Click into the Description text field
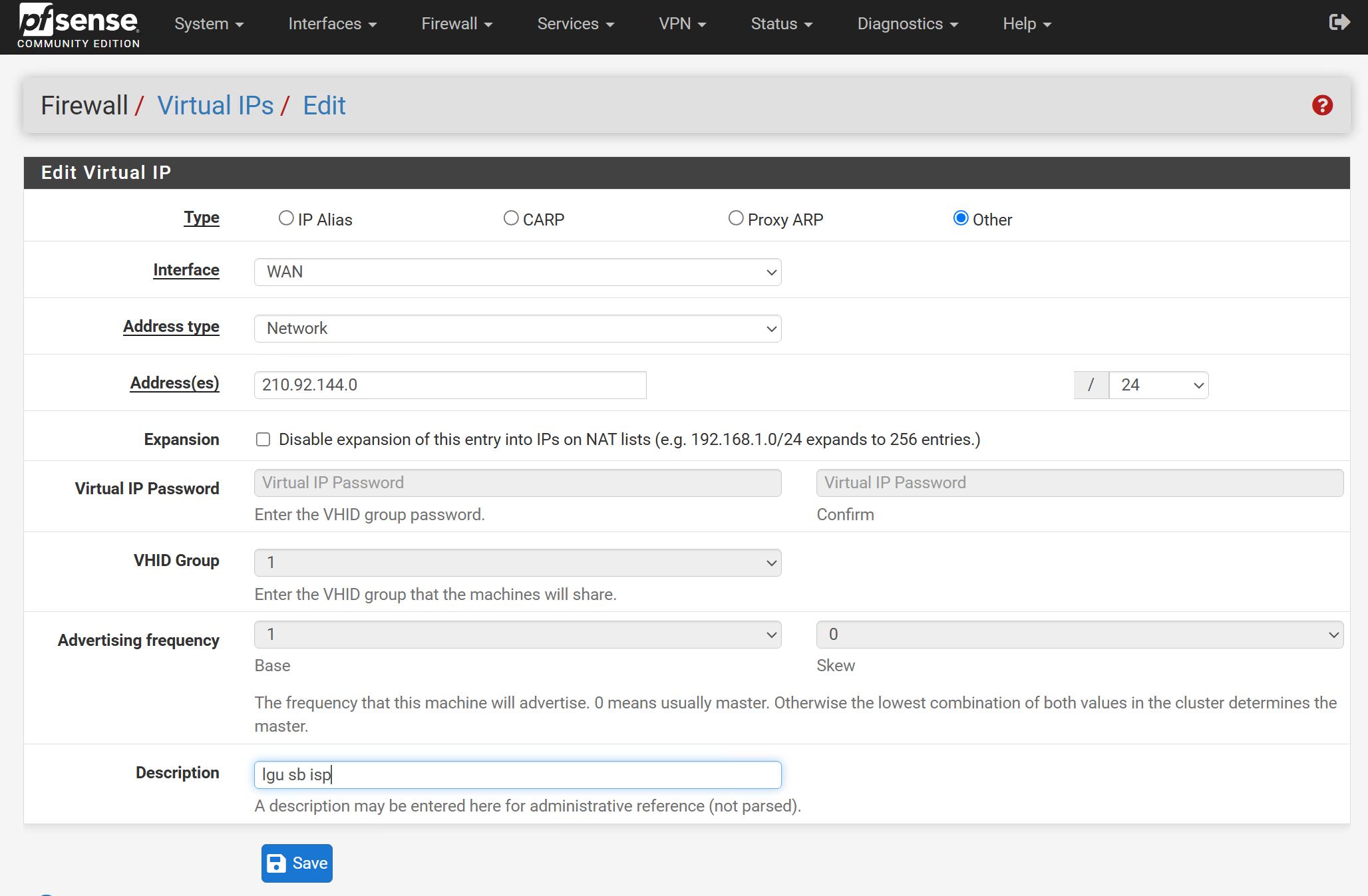Image resolution: width=1368 pixels, height=896 pixels. click(x=517, y=775)
